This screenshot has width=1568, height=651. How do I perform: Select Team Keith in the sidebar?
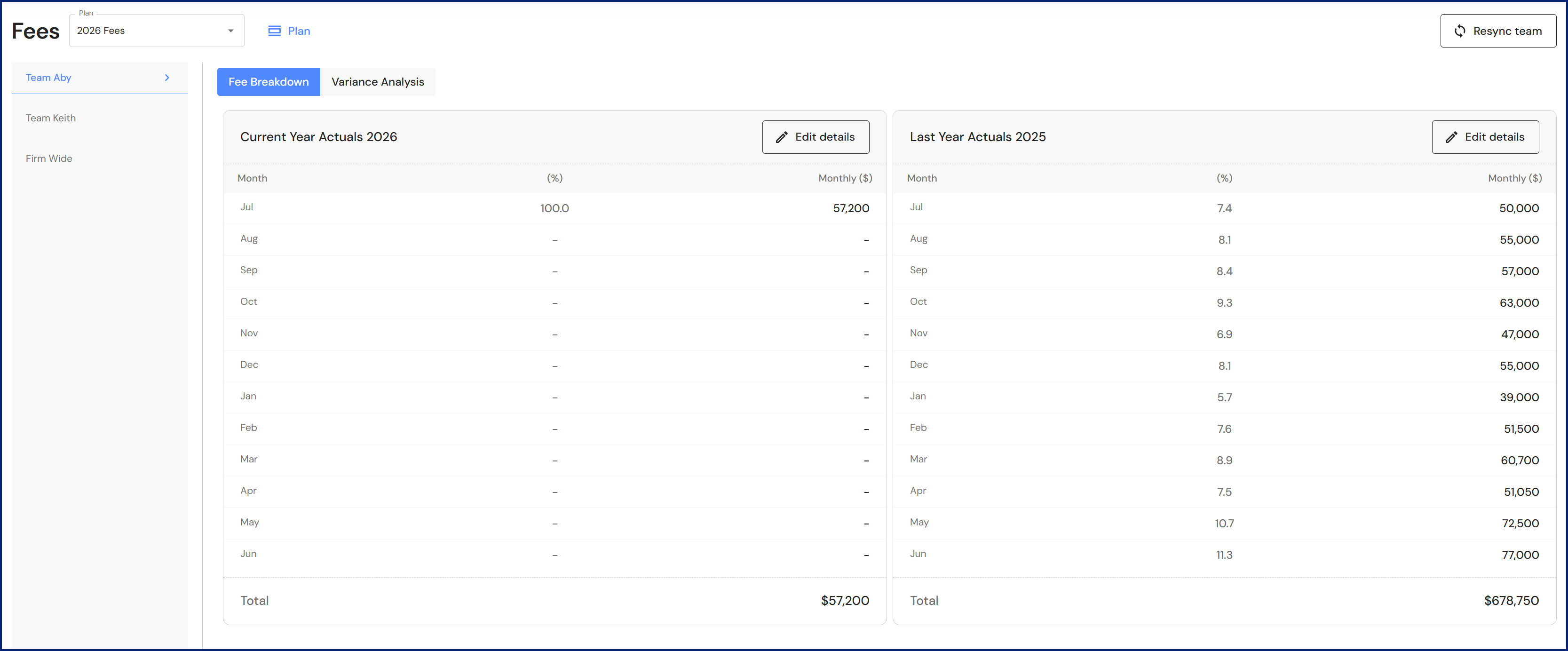coord(51,118)
